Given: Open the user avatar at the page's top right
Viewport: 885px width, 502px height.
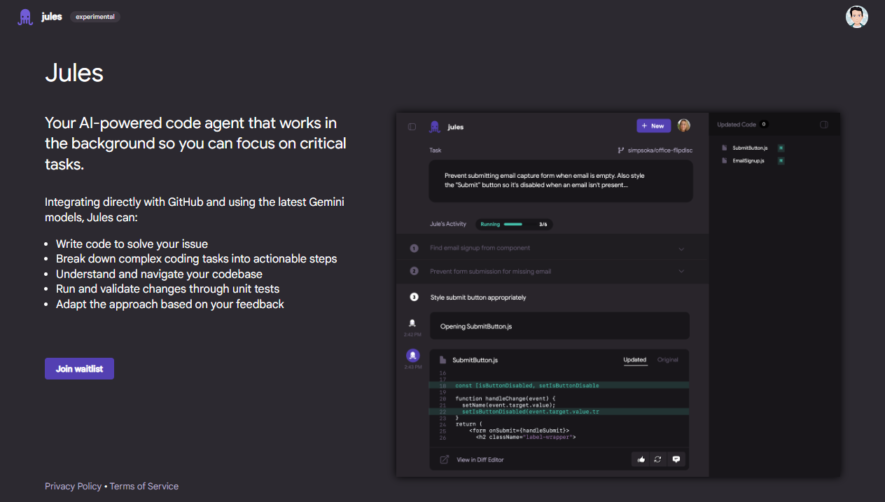Looking at the screenshot, I should (x=856, y=17).
